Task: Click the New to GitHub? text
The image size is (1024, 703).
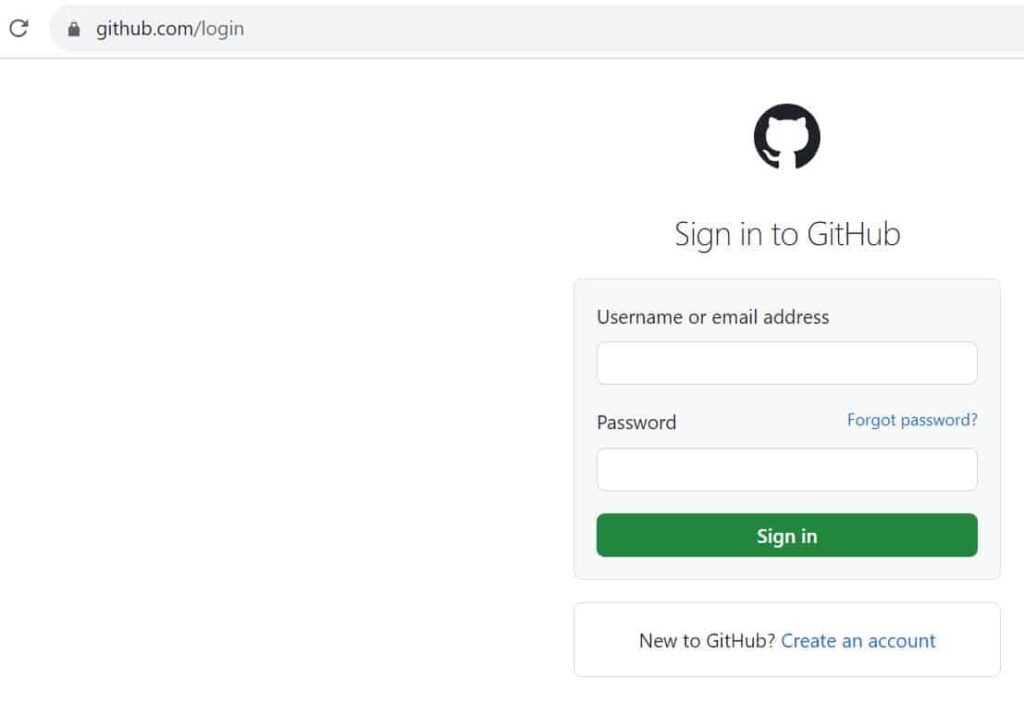Action: pos(707,640)
